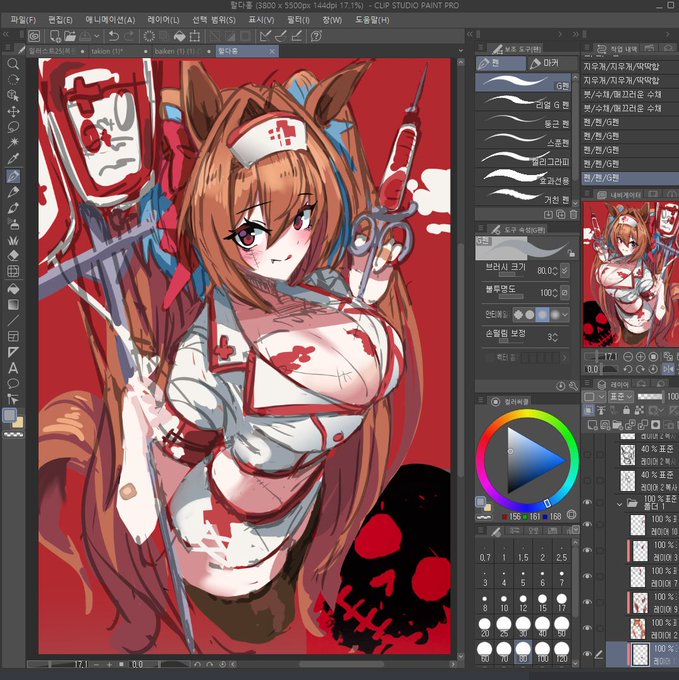679x680 pixels.
Task: Toggle lock layer padlock icon in Layer panel
Action: coord(626,409)
